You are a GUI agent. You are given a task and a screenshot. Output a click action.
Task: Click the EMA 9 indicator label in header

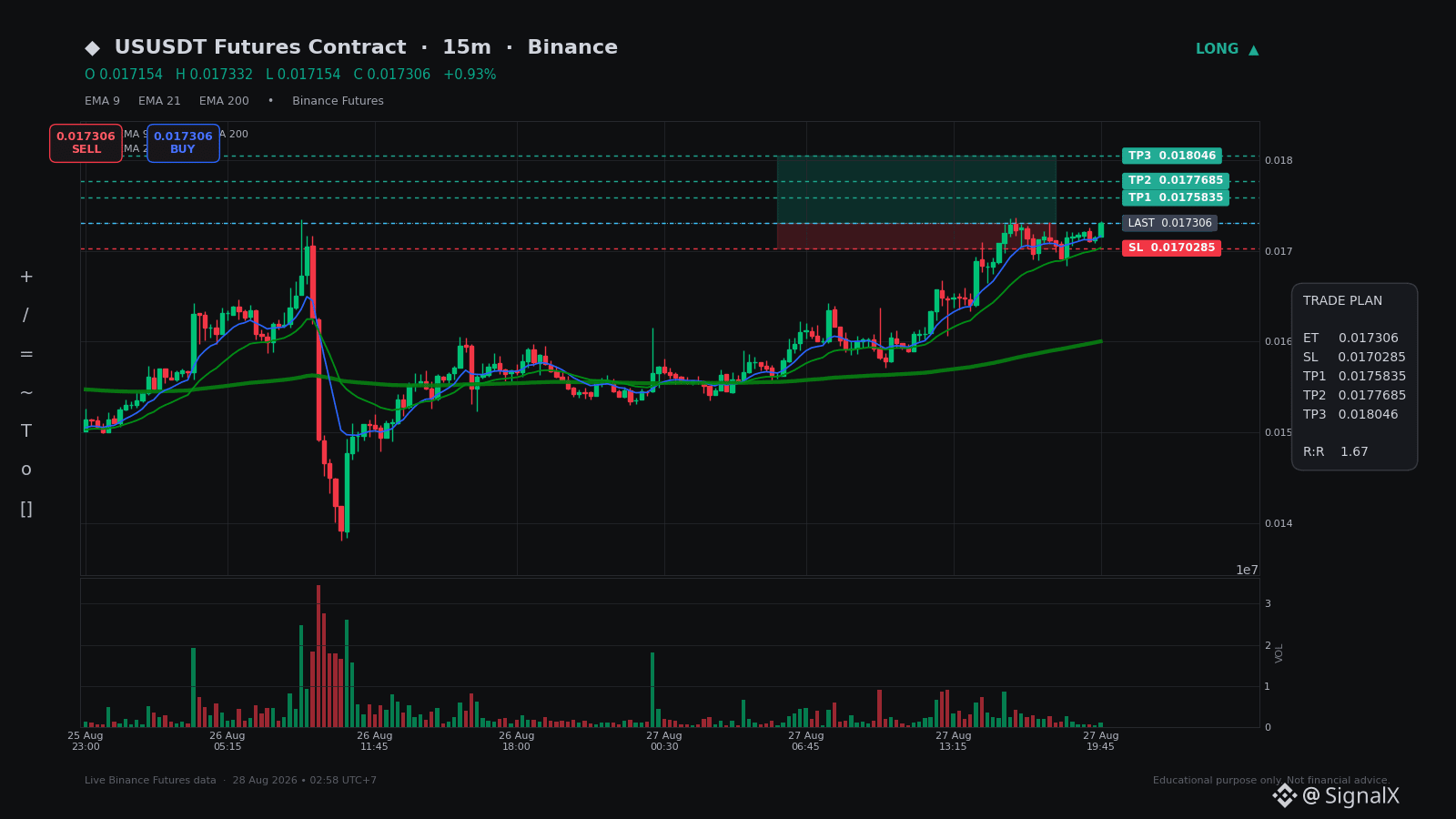click(102, 101)
